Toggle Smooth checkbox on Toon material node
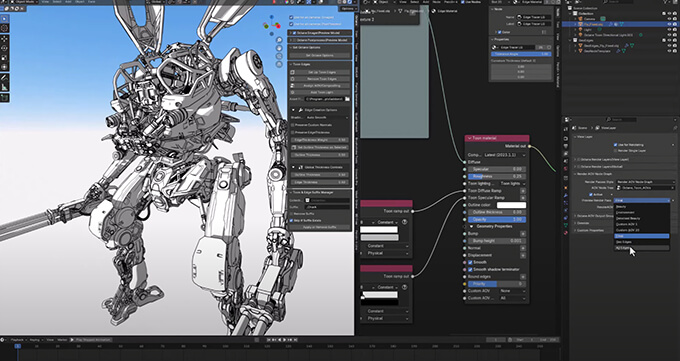The image size is (680, 361). click(470, 262)
